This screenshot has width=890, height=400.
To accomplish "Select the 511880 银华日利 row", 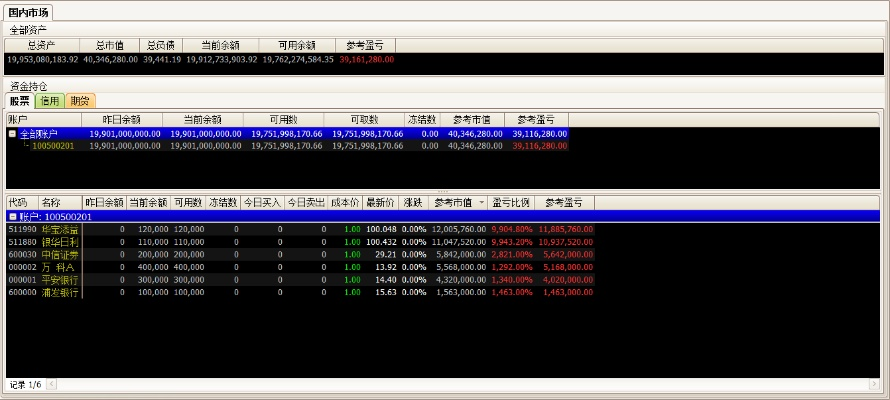I will pyautogui.click(x=300, y=242).
